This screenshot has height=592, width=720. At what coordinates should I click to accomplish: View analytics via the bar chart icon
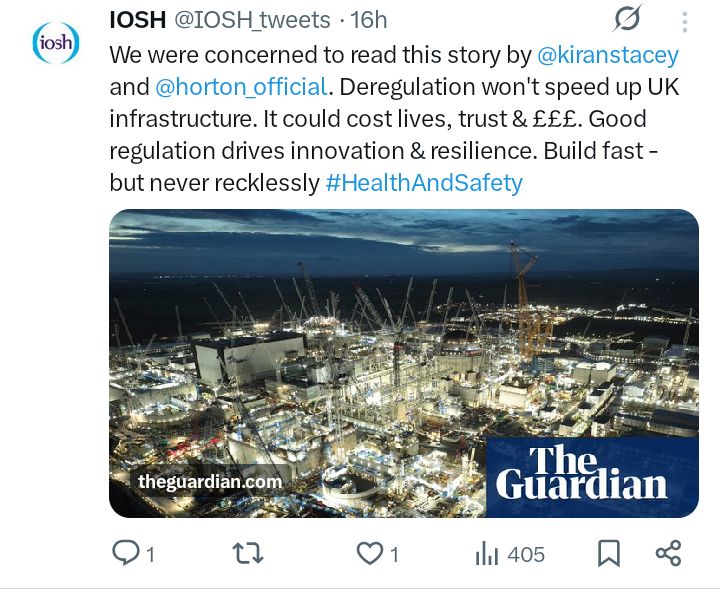pos(487,553)
